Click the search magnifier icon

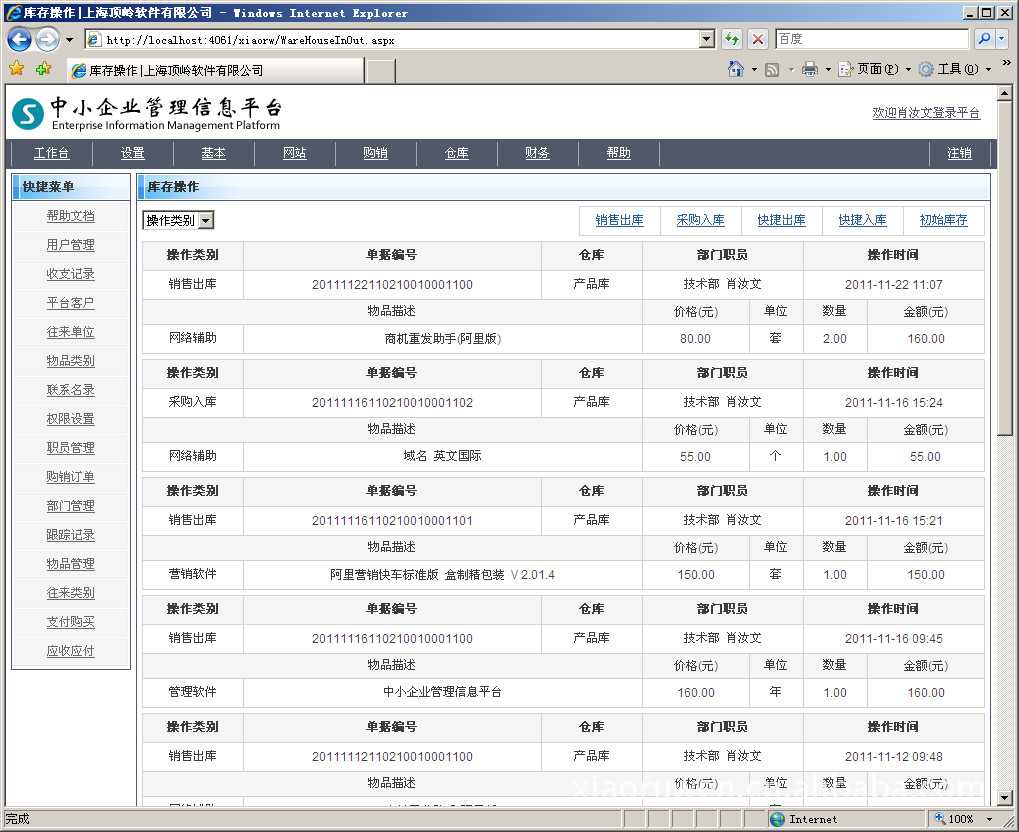[x=984, y=40]
